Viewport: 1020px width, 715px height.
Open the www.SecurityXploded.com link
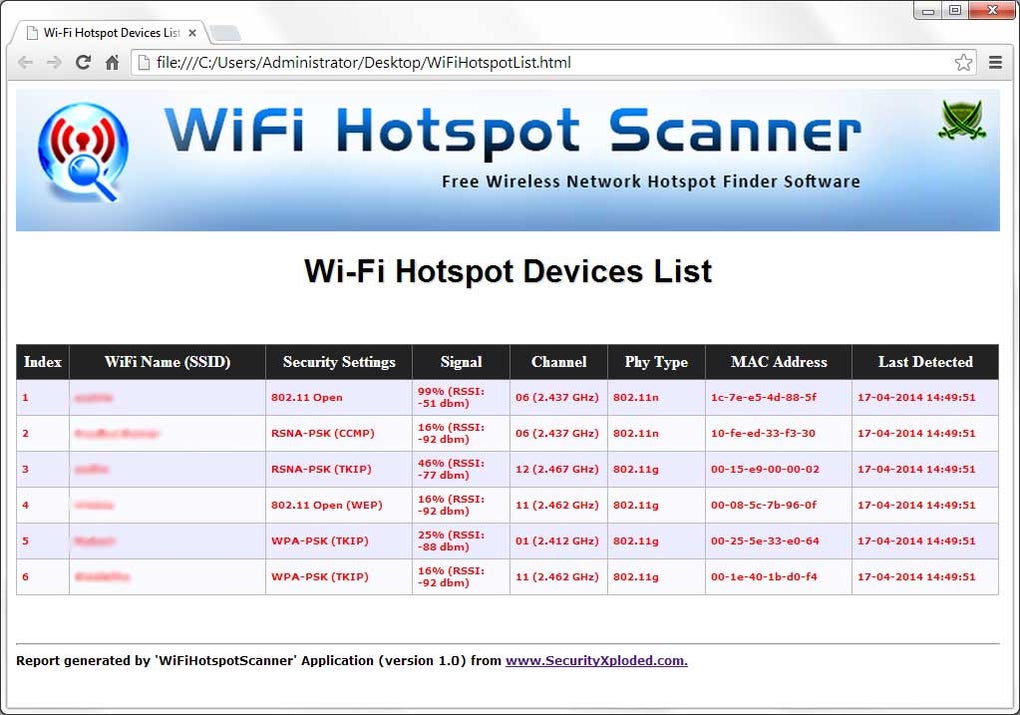point(597,660)
